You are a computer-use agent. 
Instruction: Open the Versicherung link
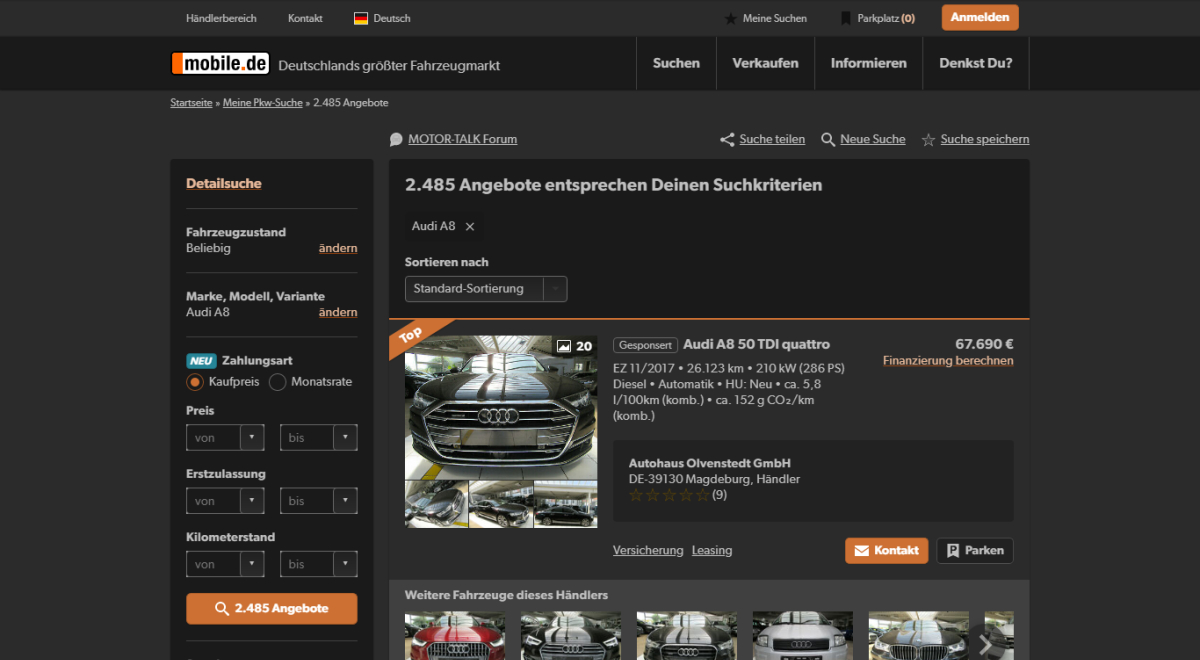coord(648,550)
